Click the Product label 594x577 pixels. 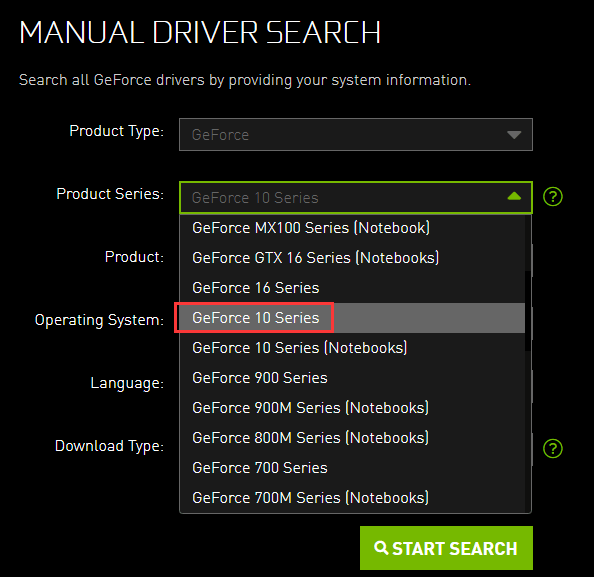134,257
